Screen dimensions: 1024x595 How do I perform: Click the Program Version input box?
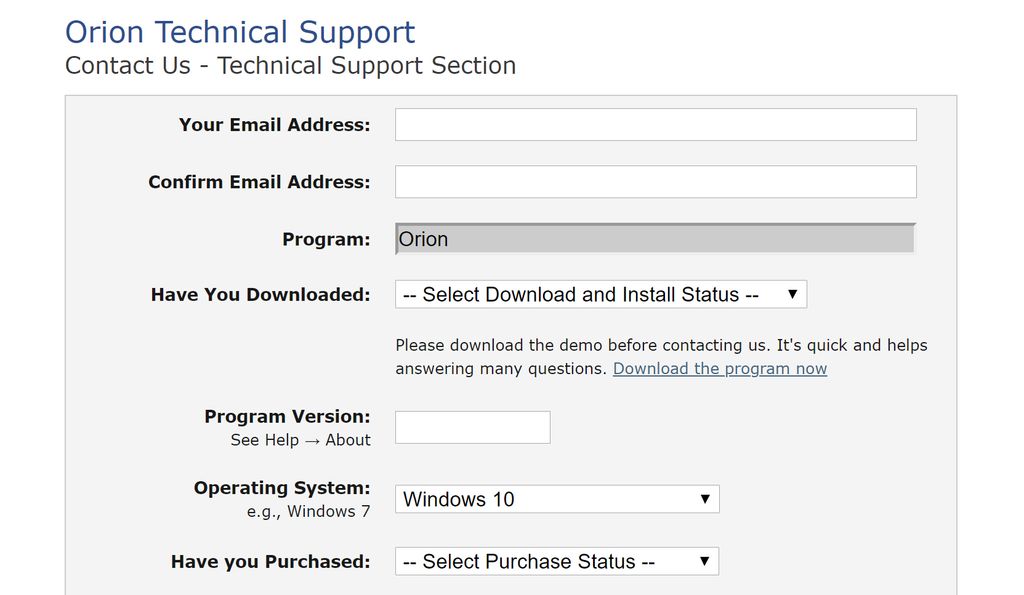(472, 427)
